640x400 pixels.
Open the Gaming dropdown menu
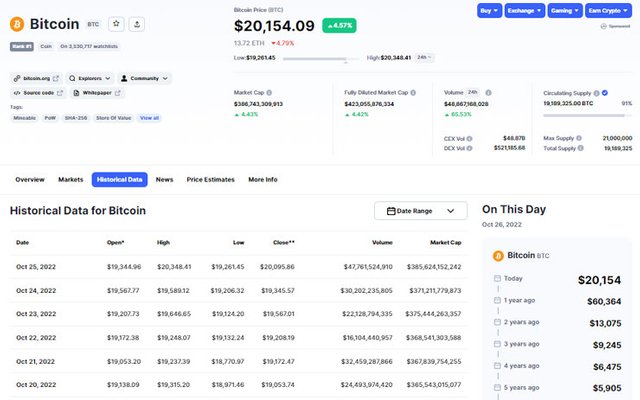tap(564, 11)
